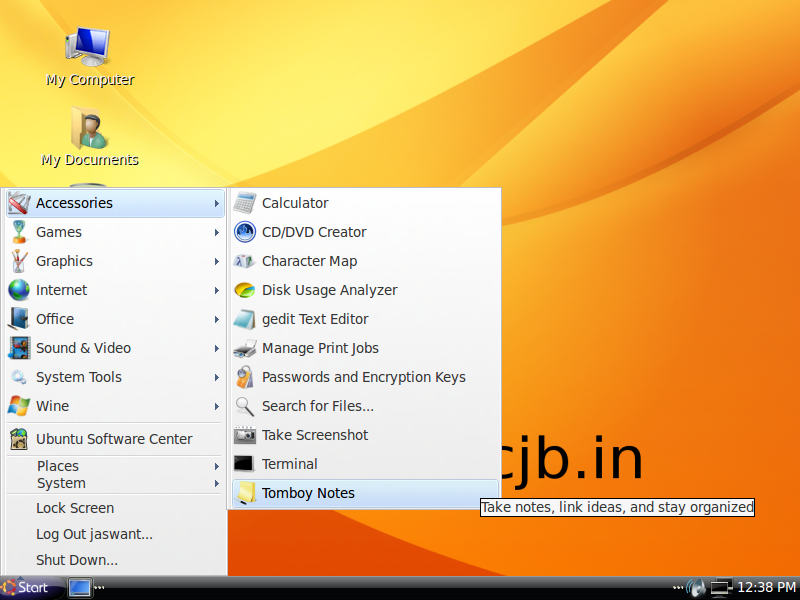Click the Office category icon
The width and height of the screenshot is (800, 600).
(19, 319)
